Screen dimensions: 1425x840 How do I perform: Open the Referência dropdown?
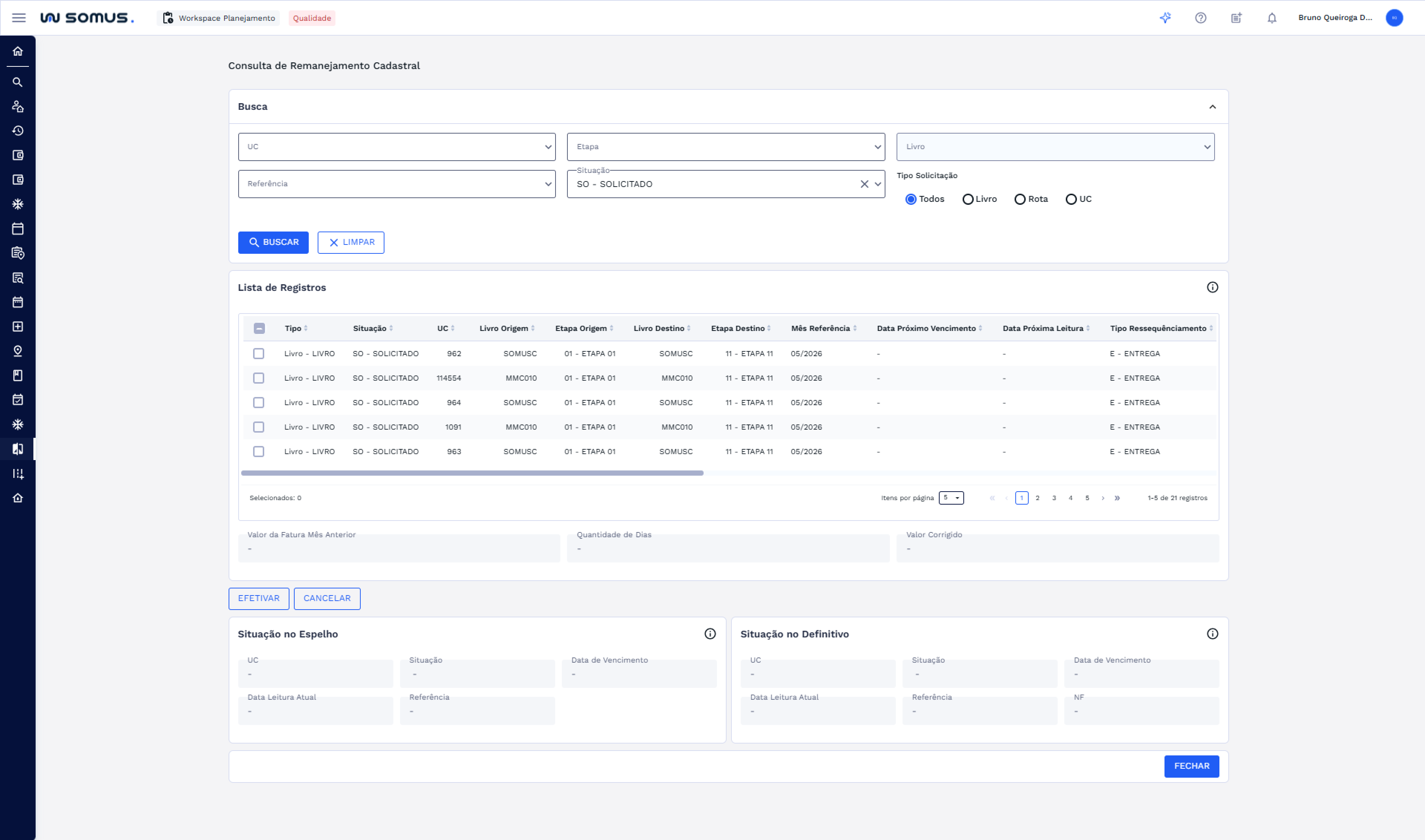(x=397, y=184)
